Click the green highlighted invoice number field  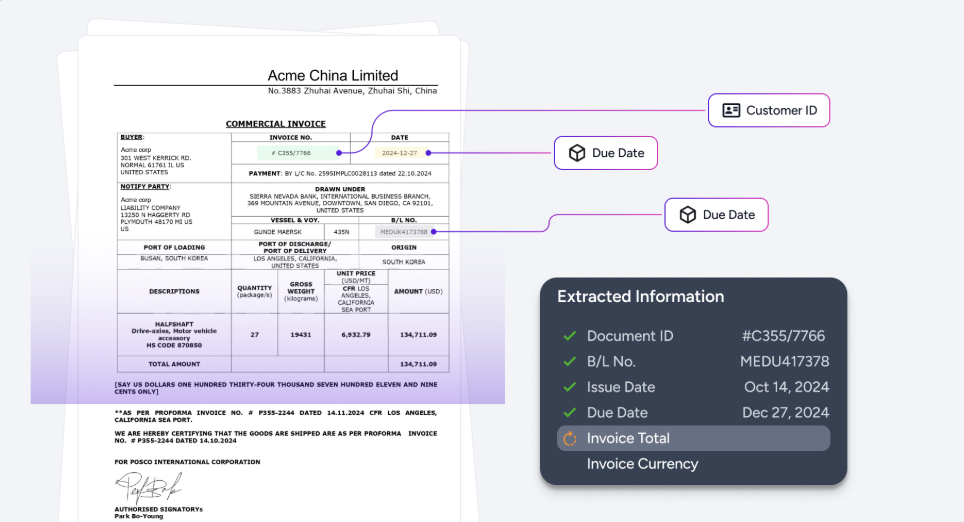pos(297,152)
